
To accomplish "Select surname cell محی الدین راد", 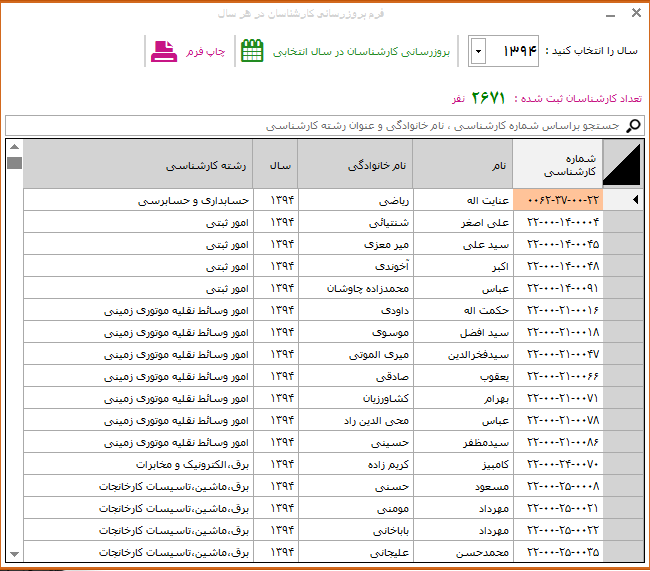I will pyautogui.click(x=356, y=420).
